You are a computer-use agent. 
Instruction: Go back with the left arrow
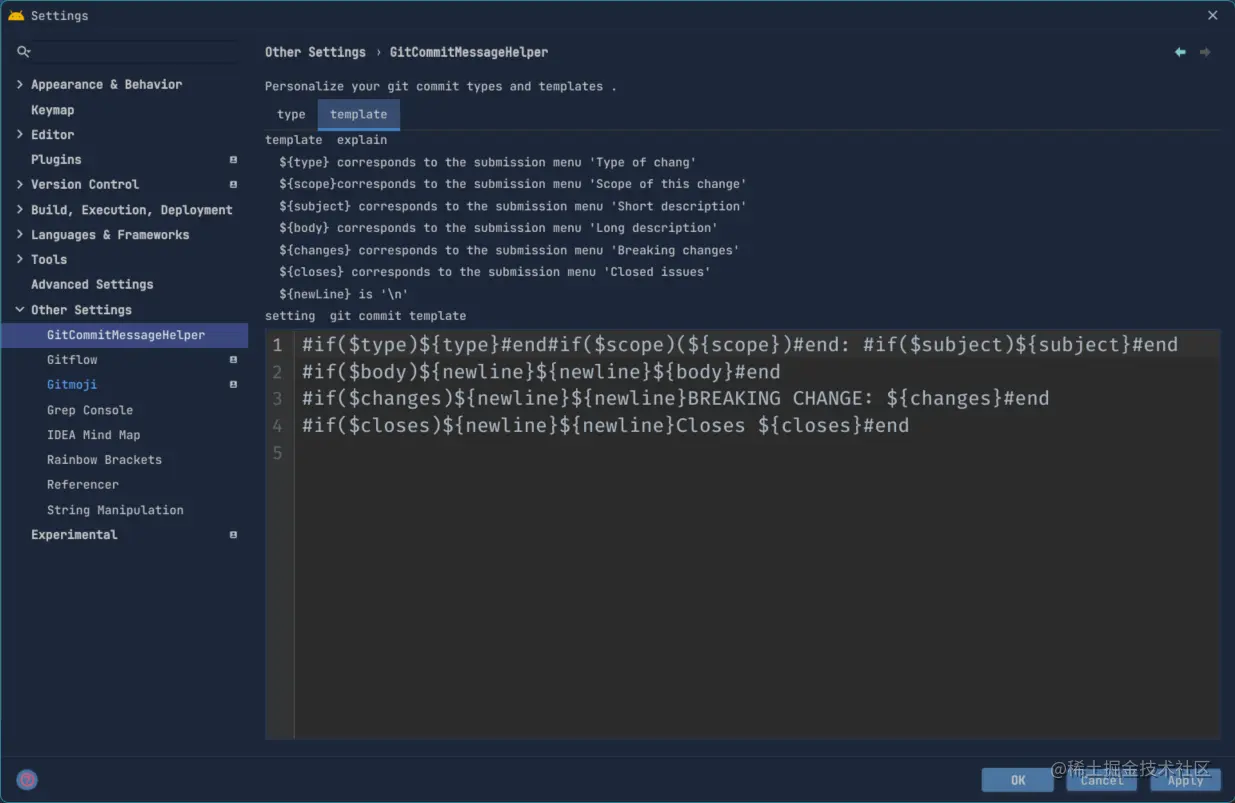pyautogui.click(x=1180, y=52)
